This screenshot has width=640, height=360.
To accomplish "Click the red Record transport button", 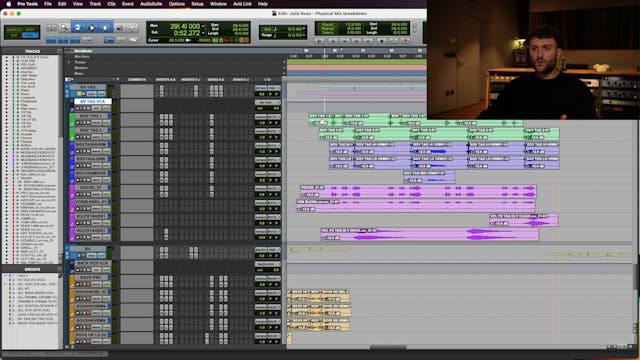I will coord(405,41).
